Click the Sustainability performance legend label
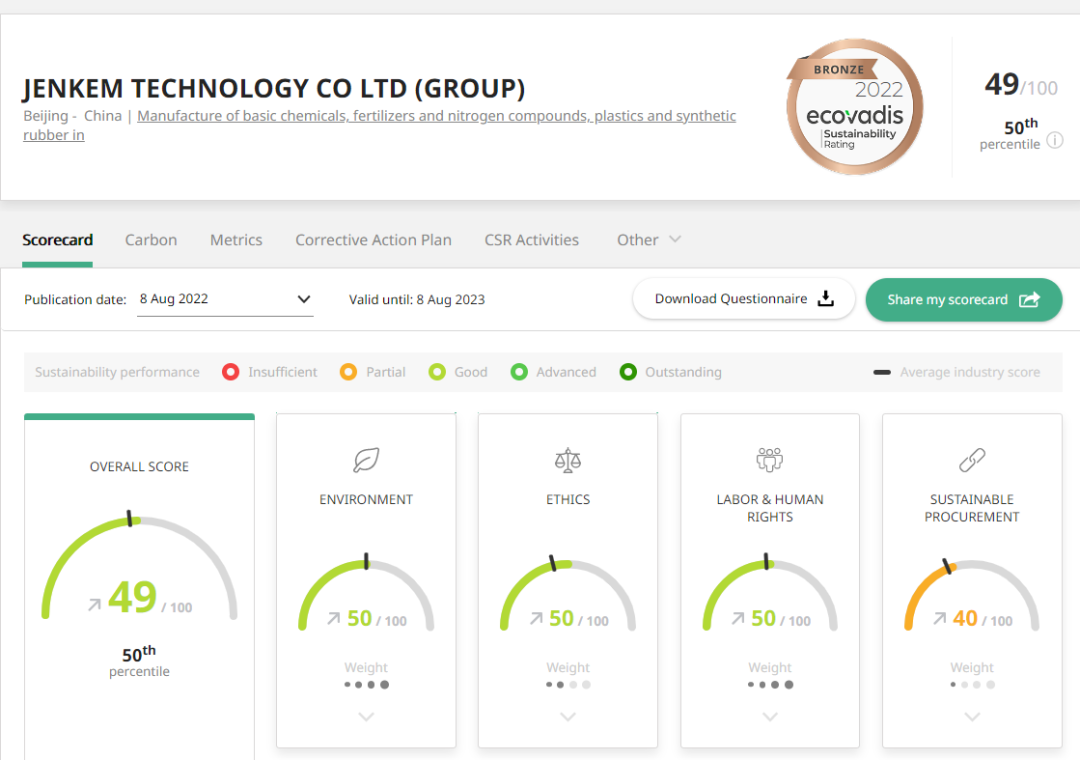This screenshot has height=760, width=1080. pyautogui.click(x=117, y=372)
